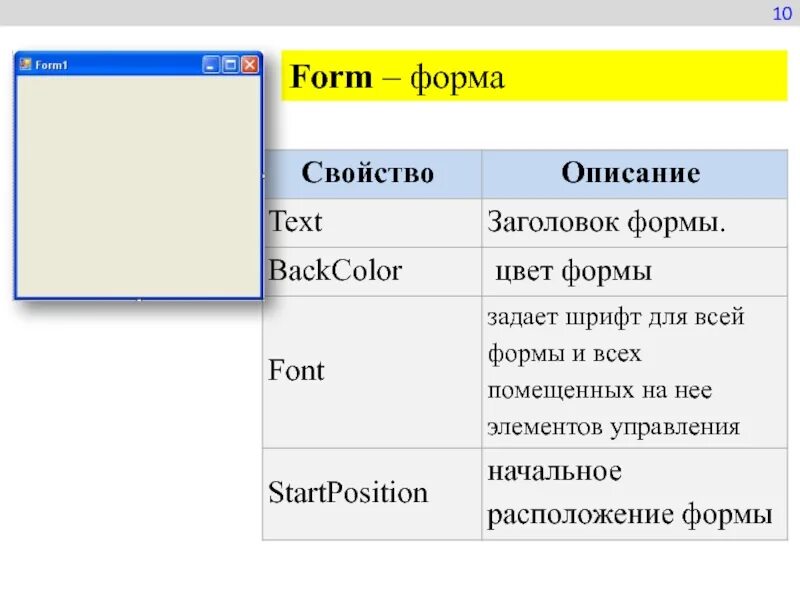The image size is (800, 600).
Task: Select the 'Font' property cell
Action: (x=372, y=372)
